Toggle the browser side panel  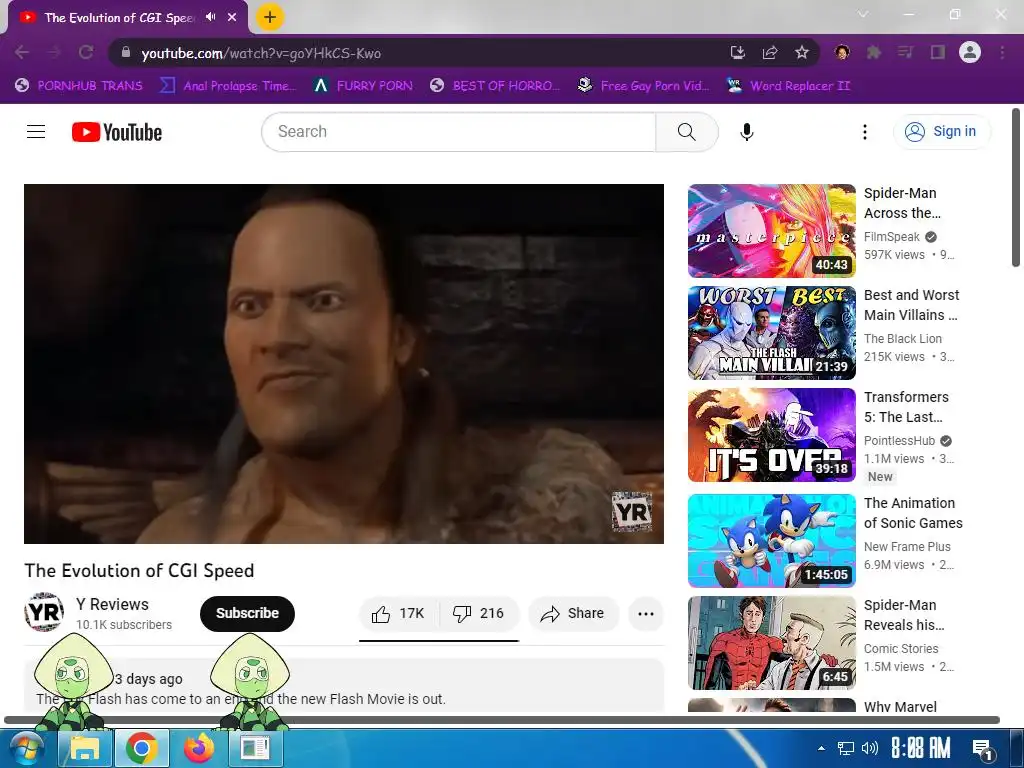938,52
